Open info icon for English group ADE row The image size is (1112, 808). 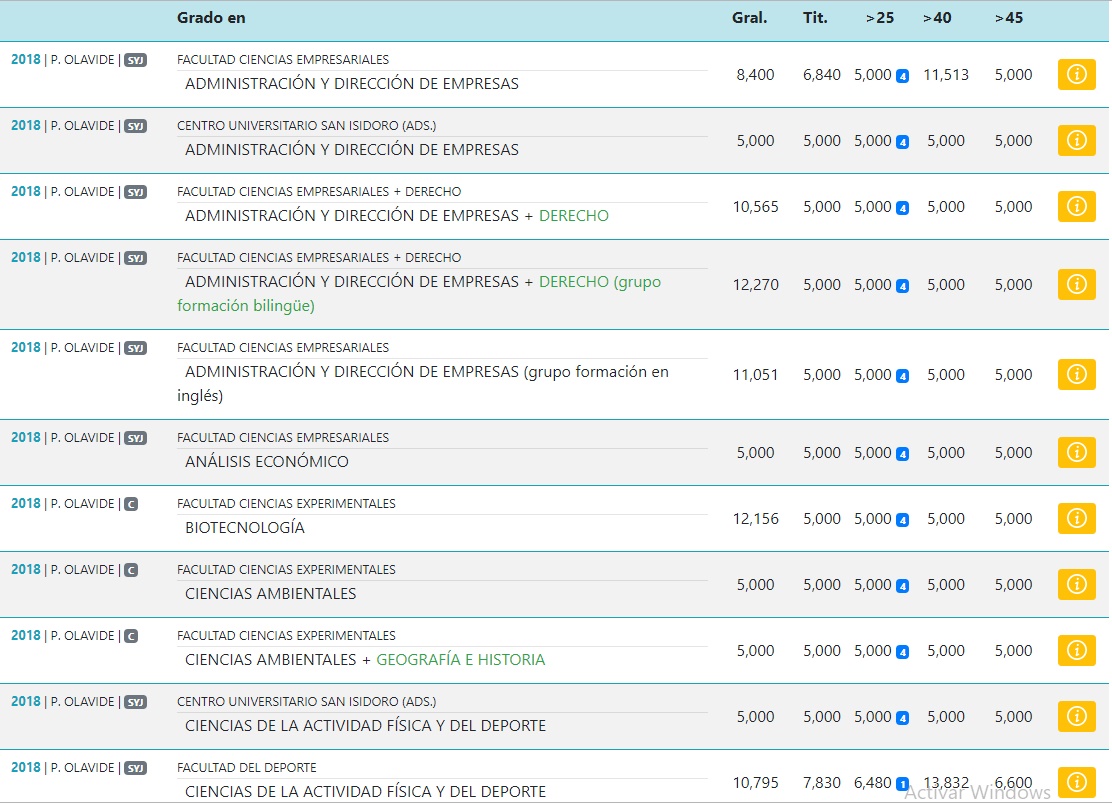[1076, 374]
